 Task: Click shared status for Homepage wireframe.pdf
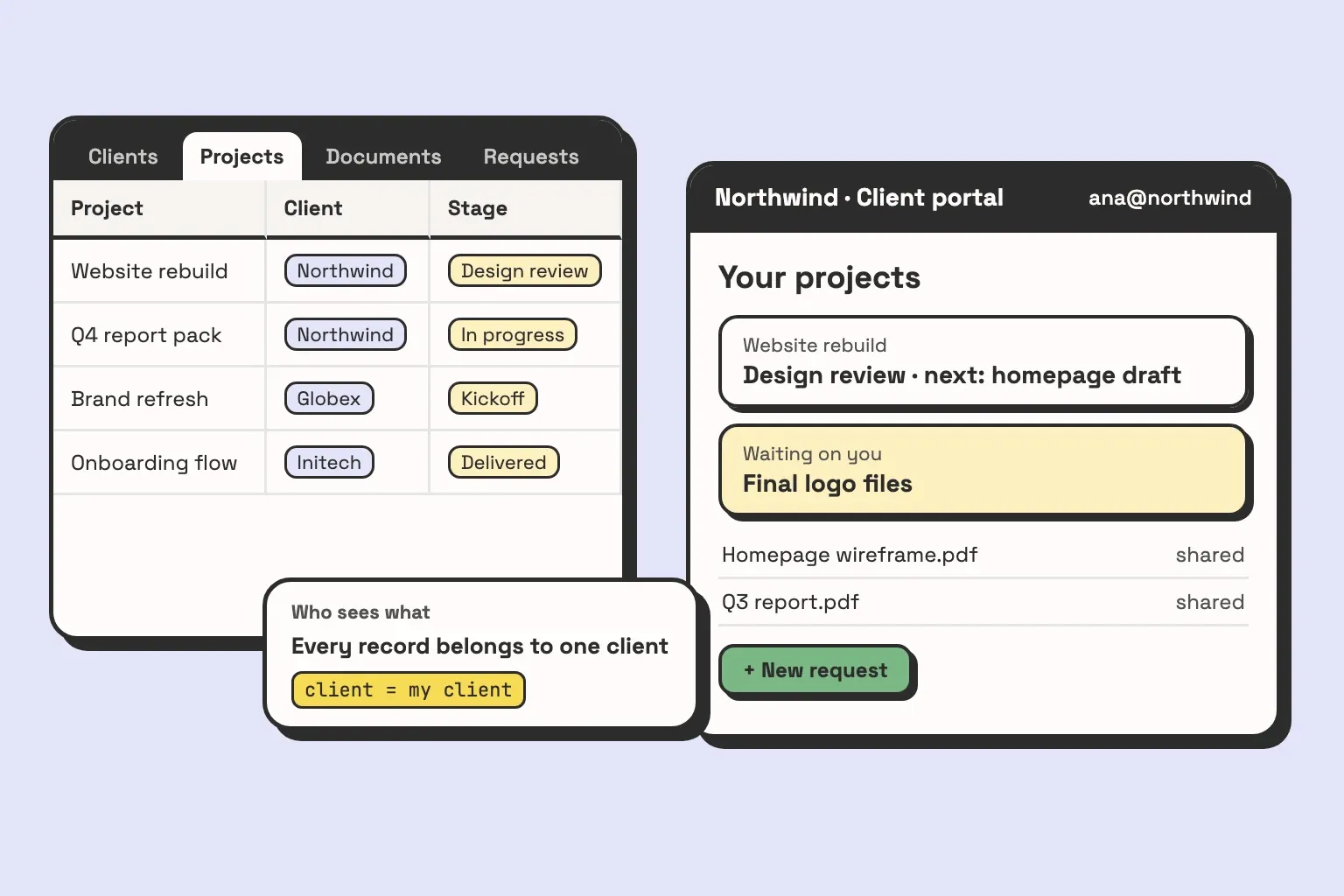pos(1210,555)
